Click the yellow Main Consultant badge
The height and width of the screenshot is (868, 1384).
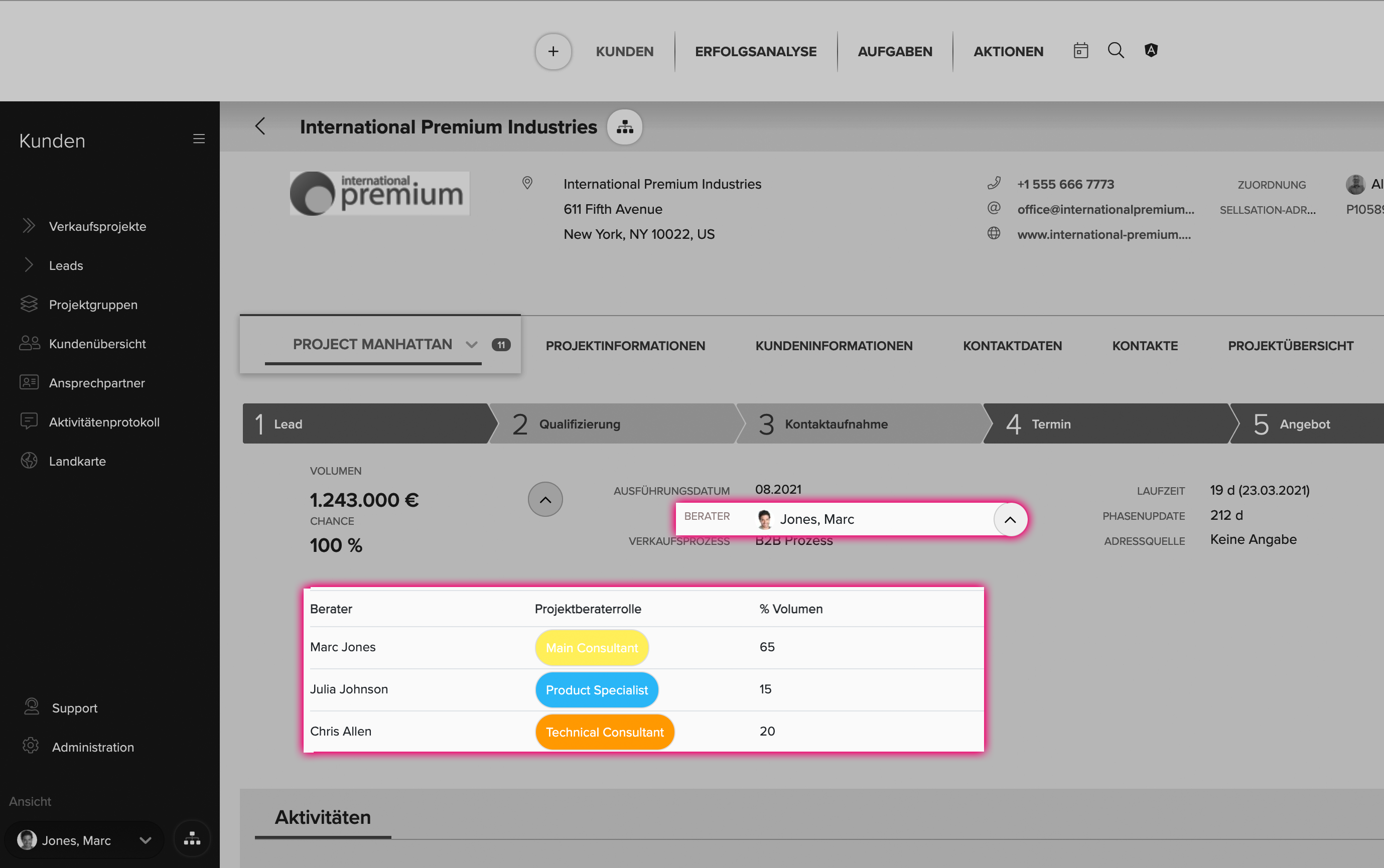pyautogui.click(x=591, y=648)
